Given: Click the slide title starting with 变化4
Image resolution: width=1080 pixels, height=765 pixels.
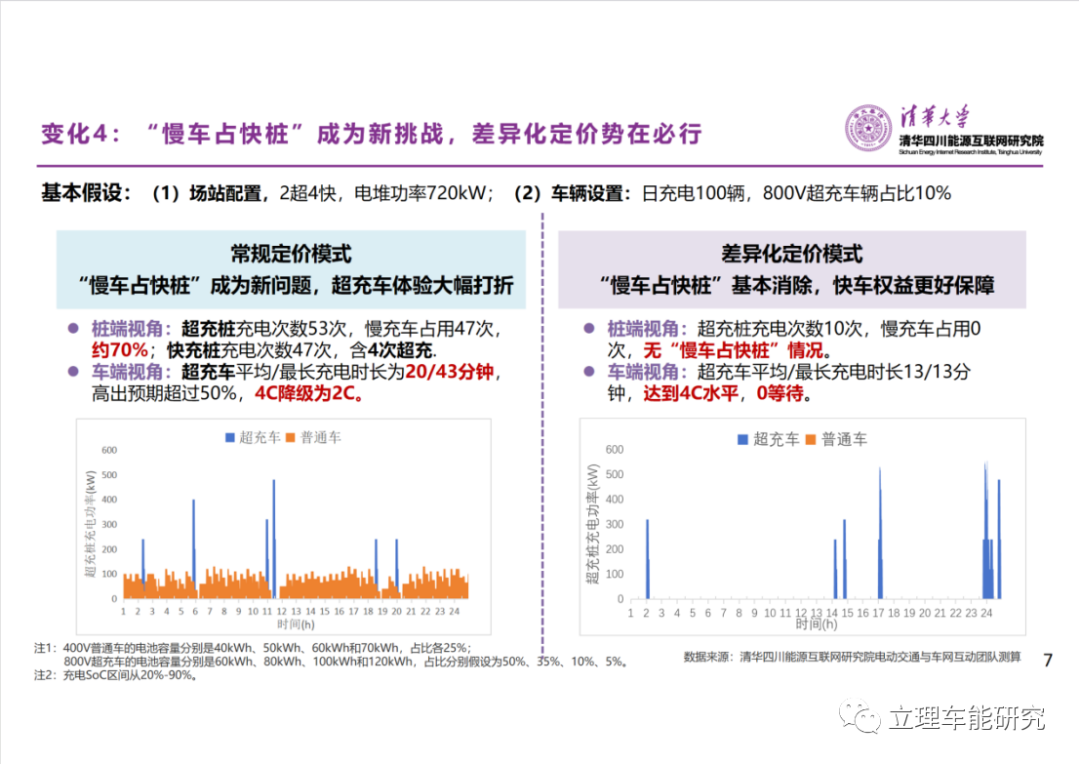Looking at the screenshot, I should click(x=371, y=133).
